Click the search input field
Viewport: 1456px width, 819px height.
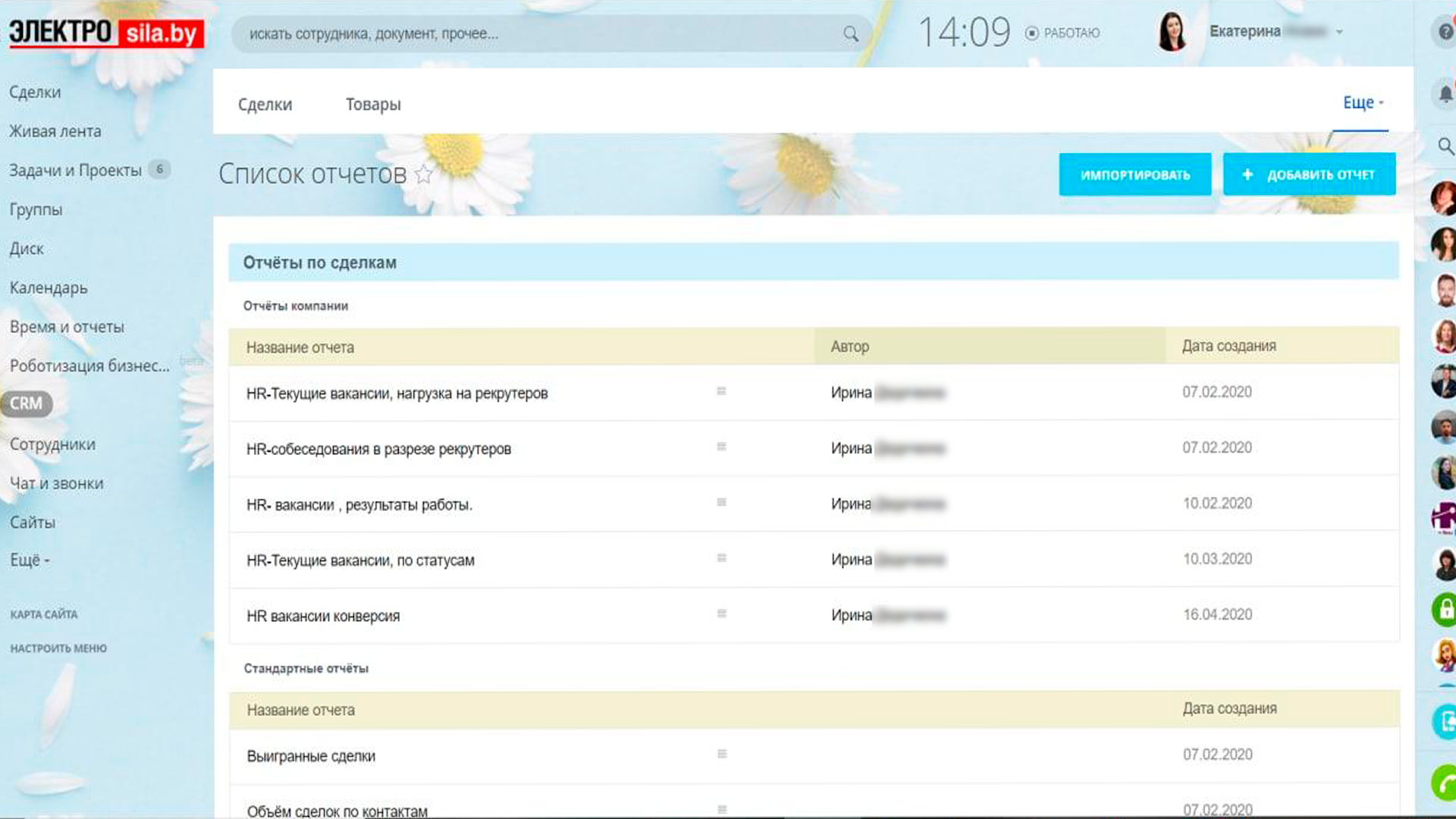tap(531, 34)
